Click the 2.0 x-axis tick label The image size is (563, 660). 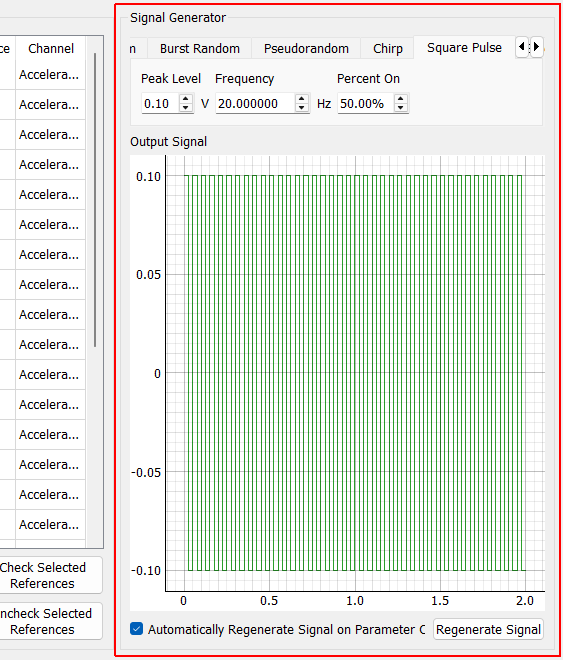(525, 601)
